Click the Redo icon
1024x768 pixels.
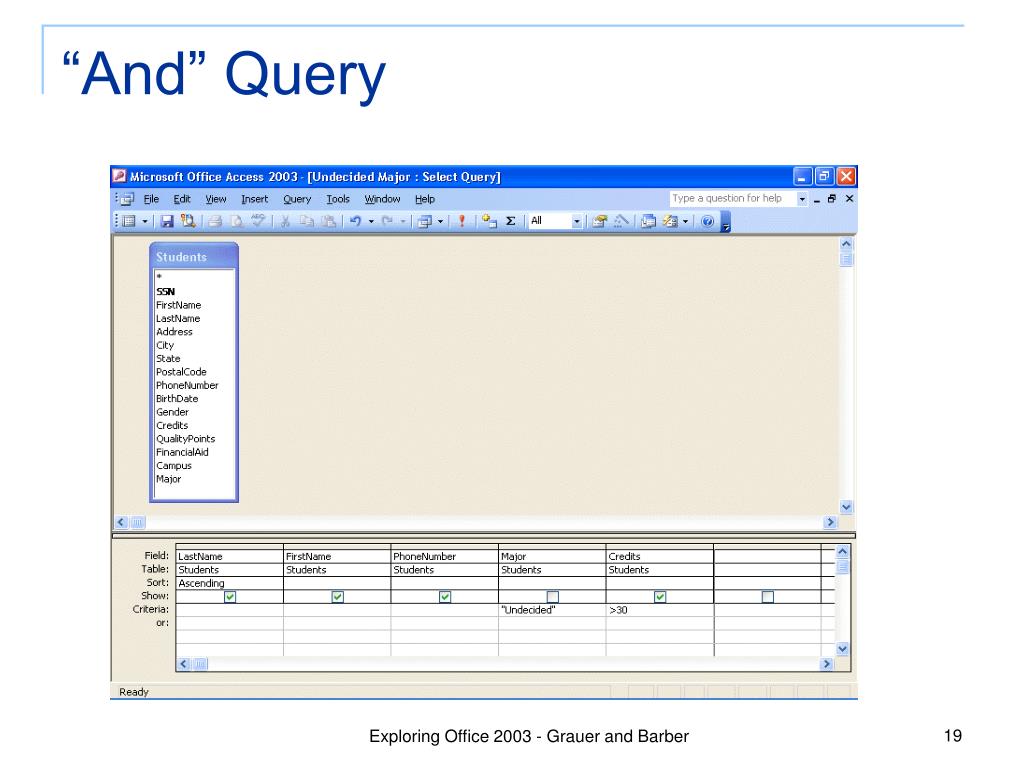click(387, 221)
